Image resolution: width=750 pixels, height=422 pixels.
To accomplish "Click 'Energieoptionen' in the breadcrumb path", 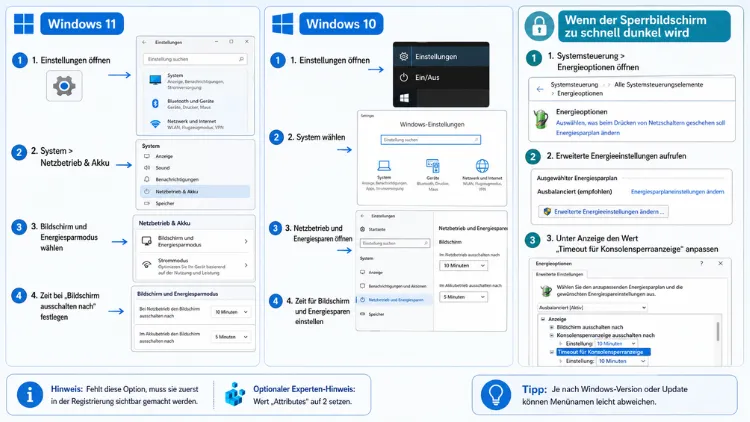I will (580, 94).
